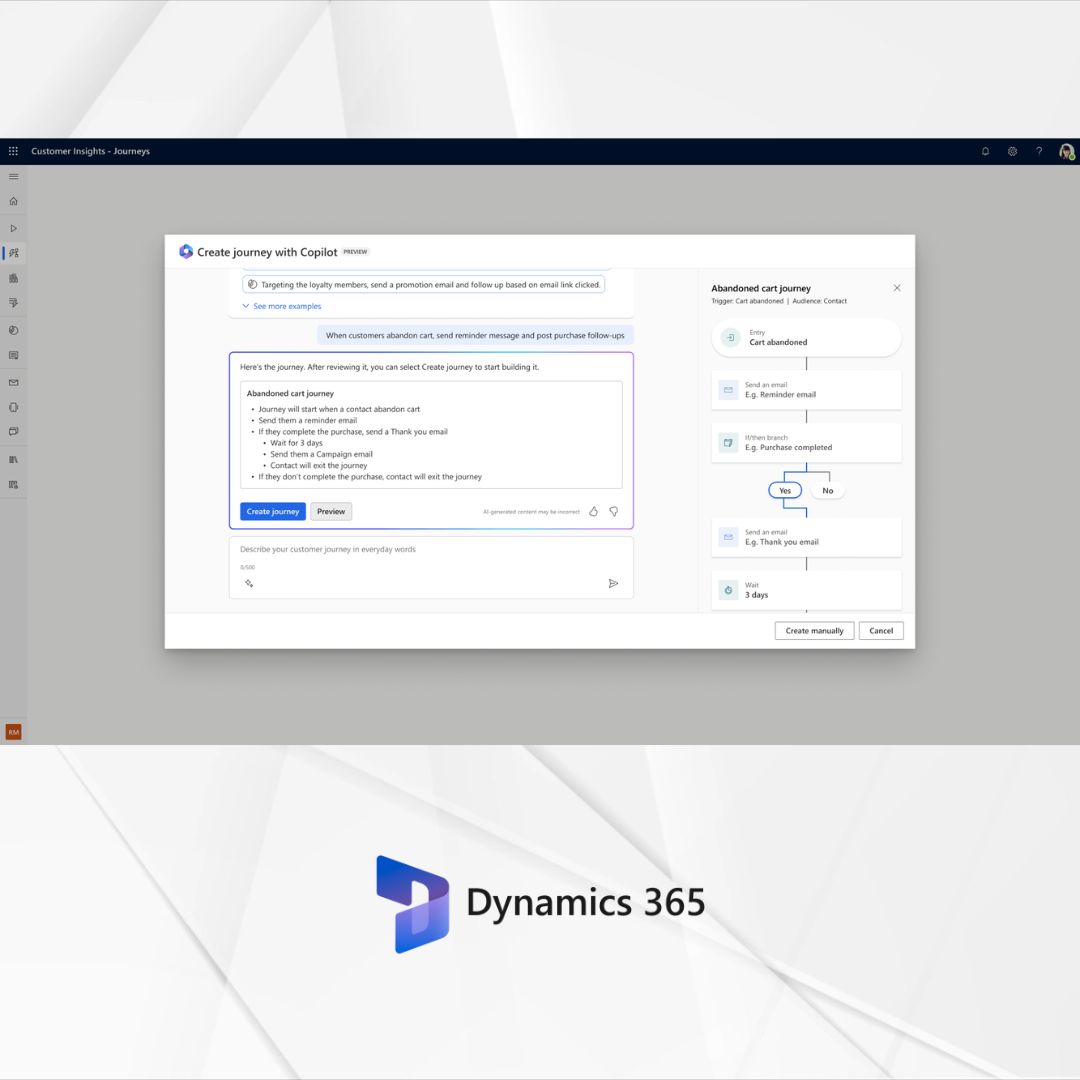The image size is (1080, 1080).
Task: Open the sidebar form list icon
Action: (x=13, y=355)
